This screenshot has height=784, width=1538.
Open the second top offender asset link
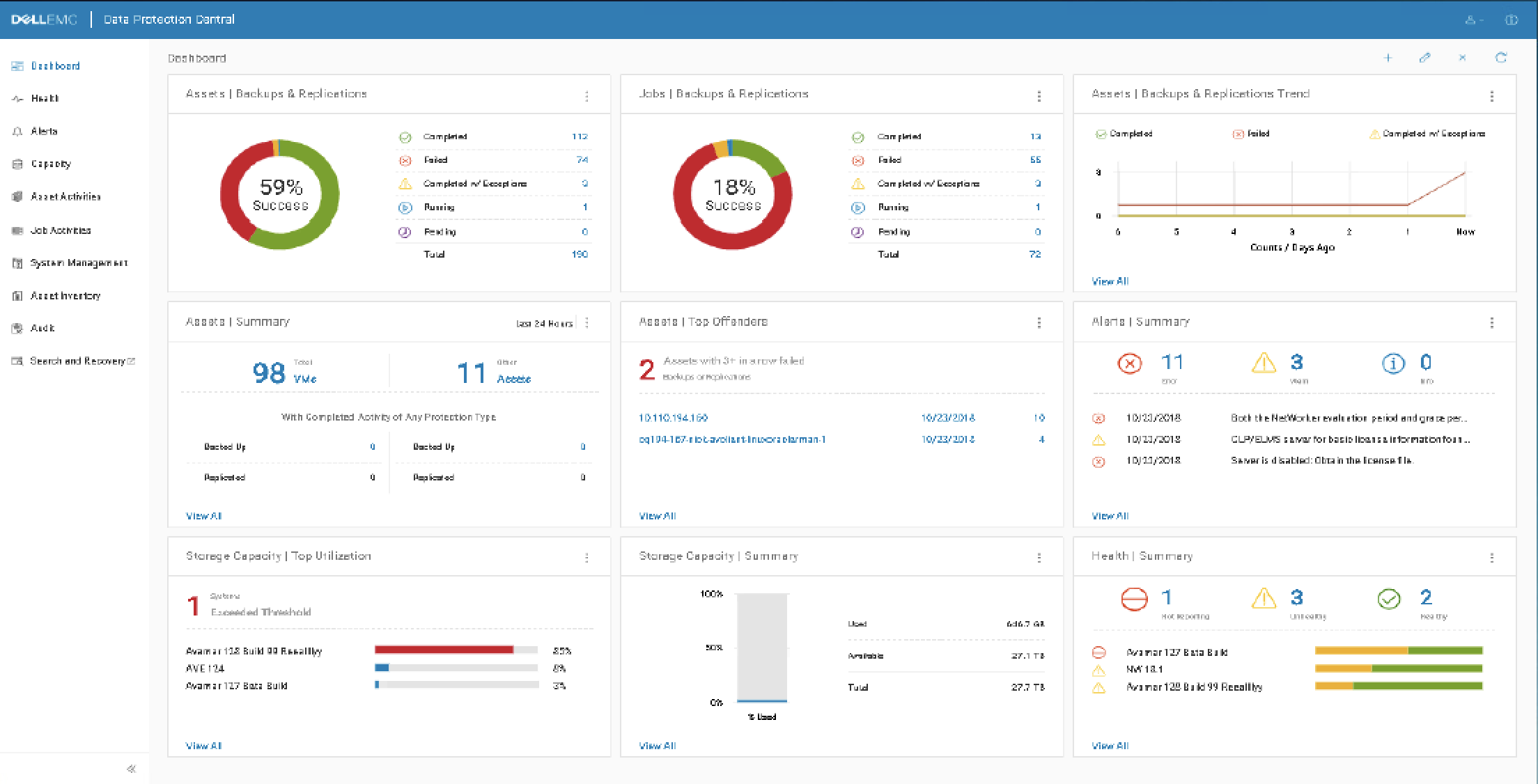[732, 439]
